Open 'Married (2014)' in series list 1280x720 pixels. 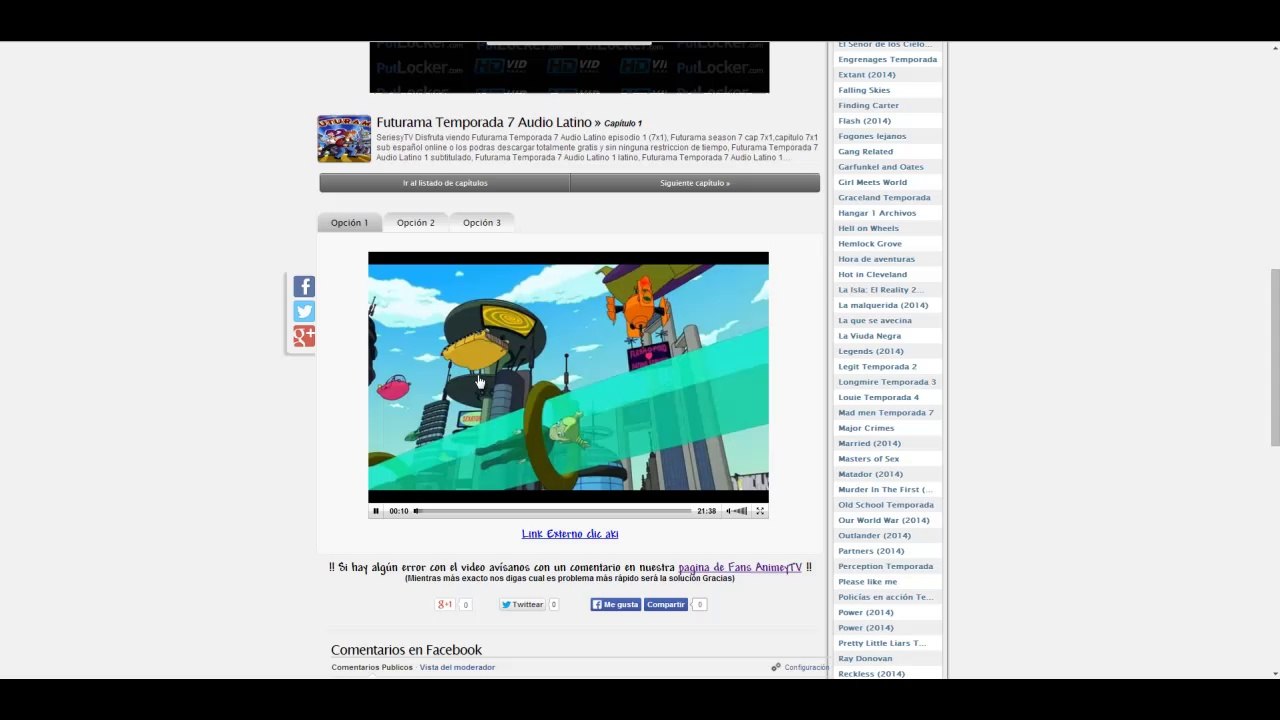pos(870,443)
